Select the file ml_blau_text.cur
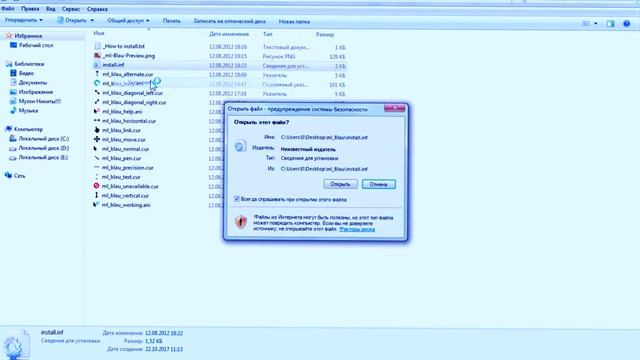The width and height of the screenshot is (640, 360). click(x=121, y=177)
